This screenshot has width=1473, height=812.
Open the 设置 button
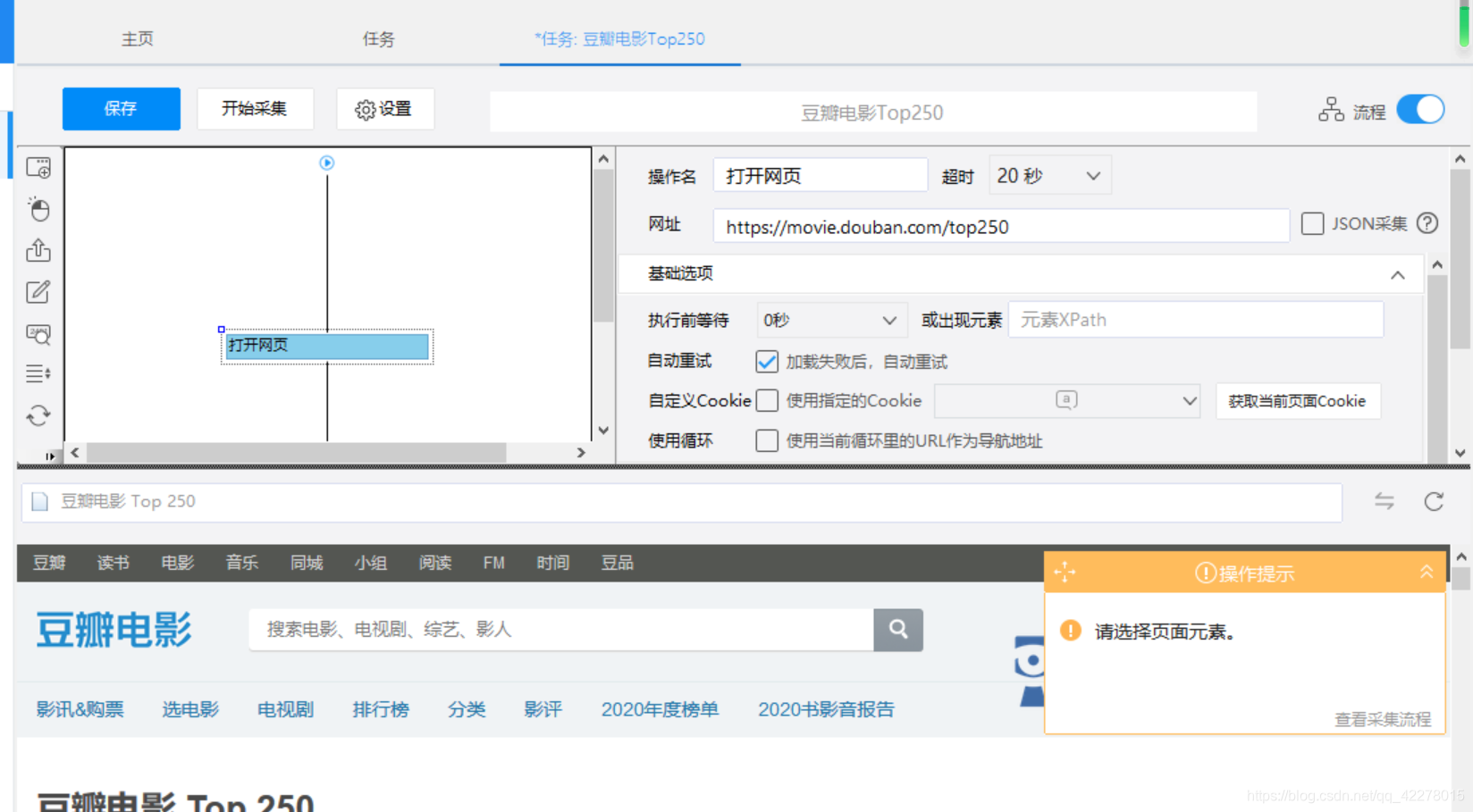point(384,109)
